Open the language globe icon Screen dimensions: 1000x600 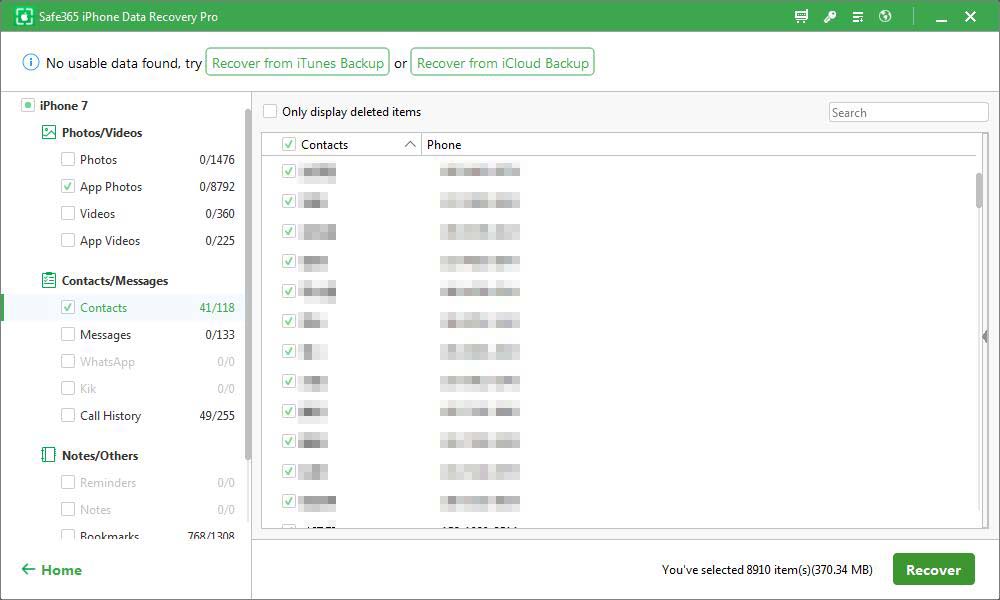885,17
